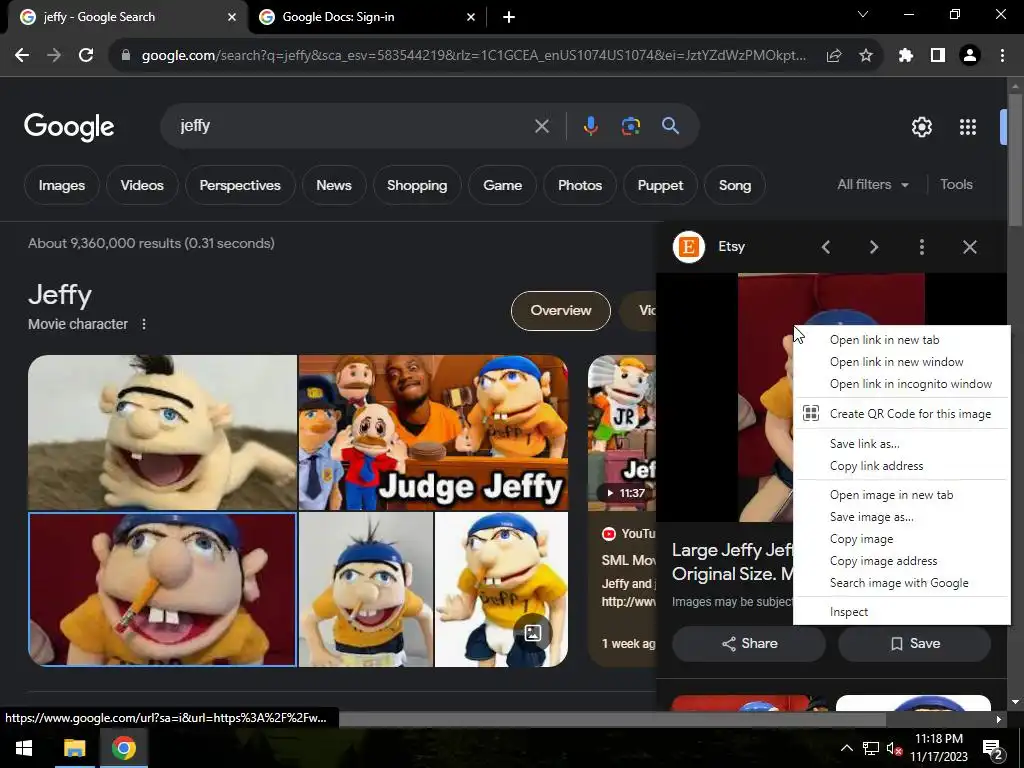Choose Copy image address
The width and height of the screenshot is (1024, 768).
tap(901, 561)
